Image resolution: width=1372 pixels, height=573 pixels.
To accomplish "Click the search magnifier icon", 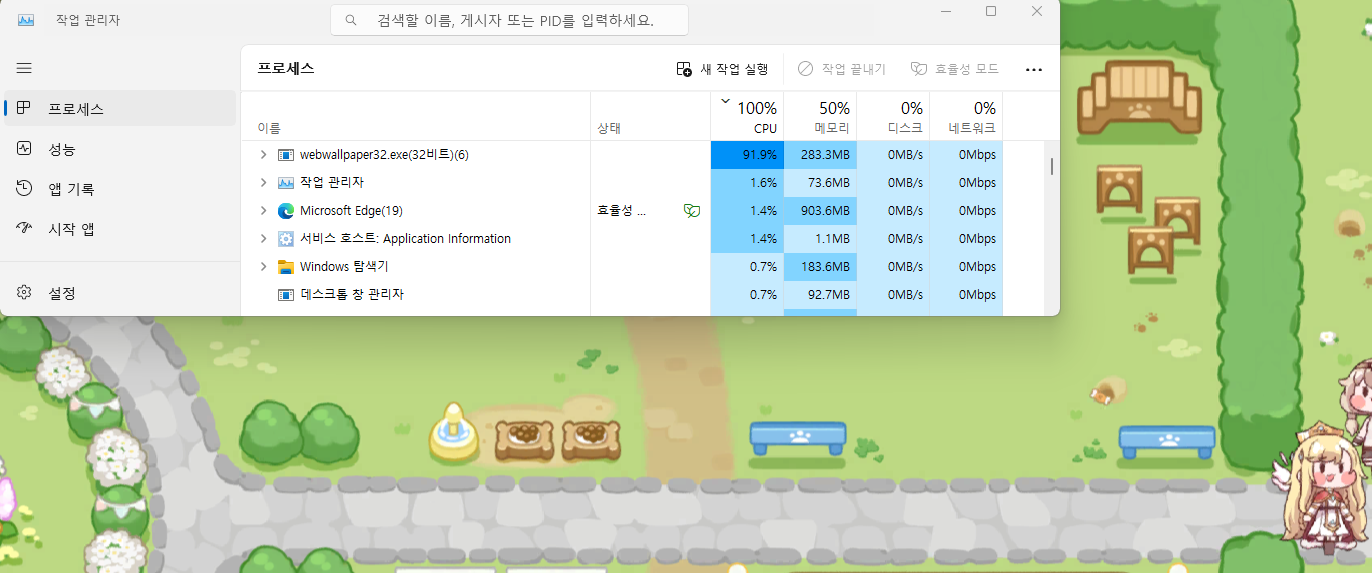I will (x=351, y=20).
